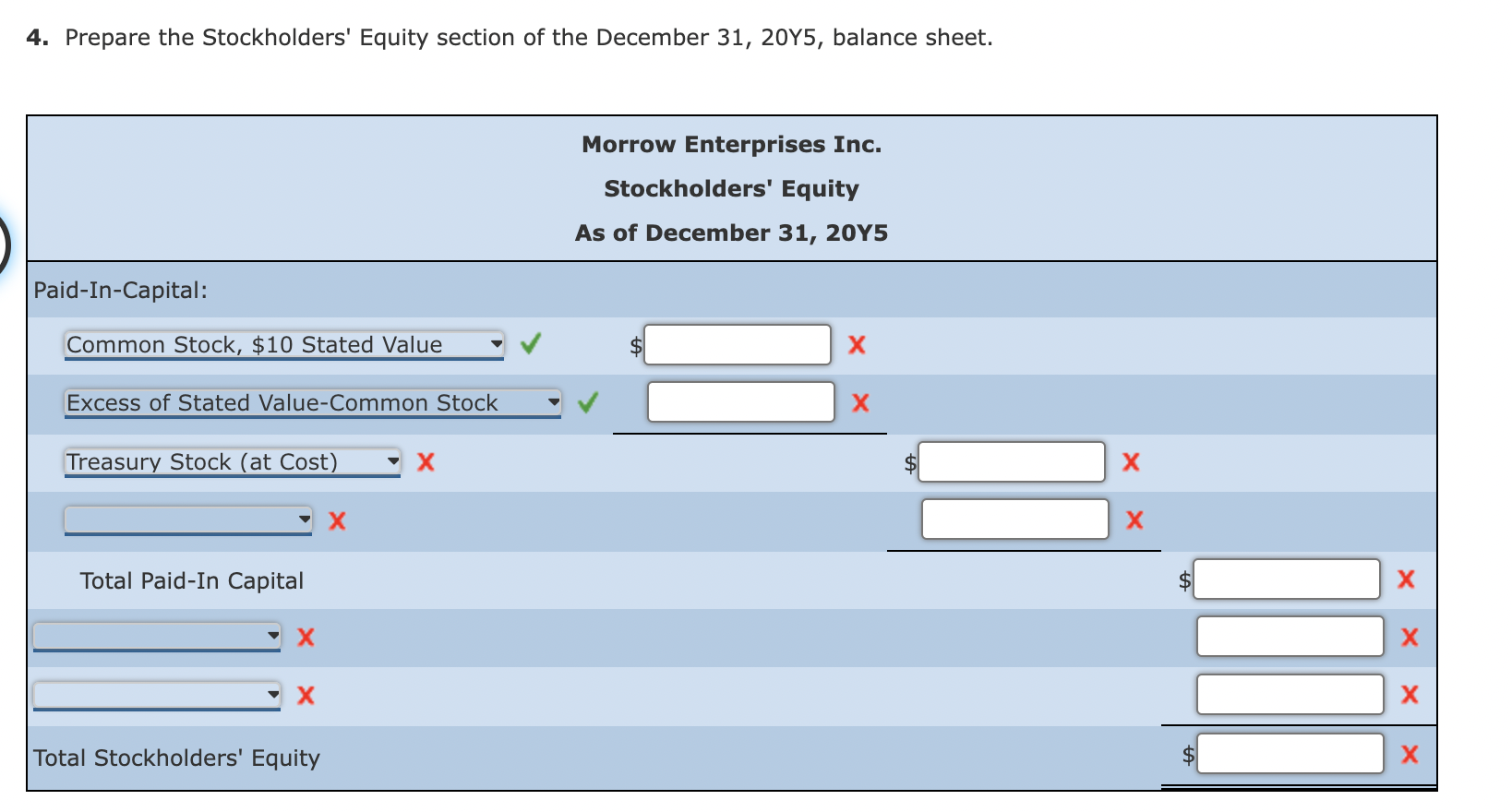This screenshot has width=1512, height=812.
Task: Click the Morrow Enterprises Inc. title text
Action: pos(731,144)
